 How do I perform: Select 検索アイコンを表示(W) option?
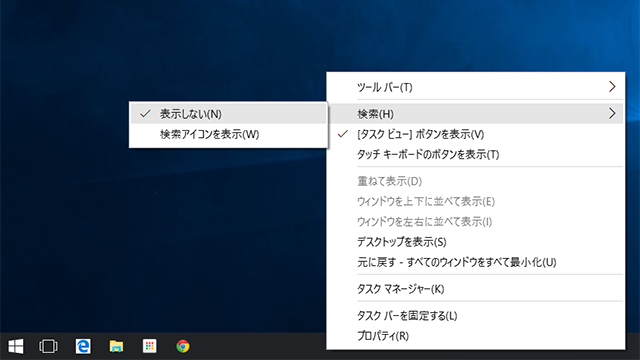coord(228,134)
